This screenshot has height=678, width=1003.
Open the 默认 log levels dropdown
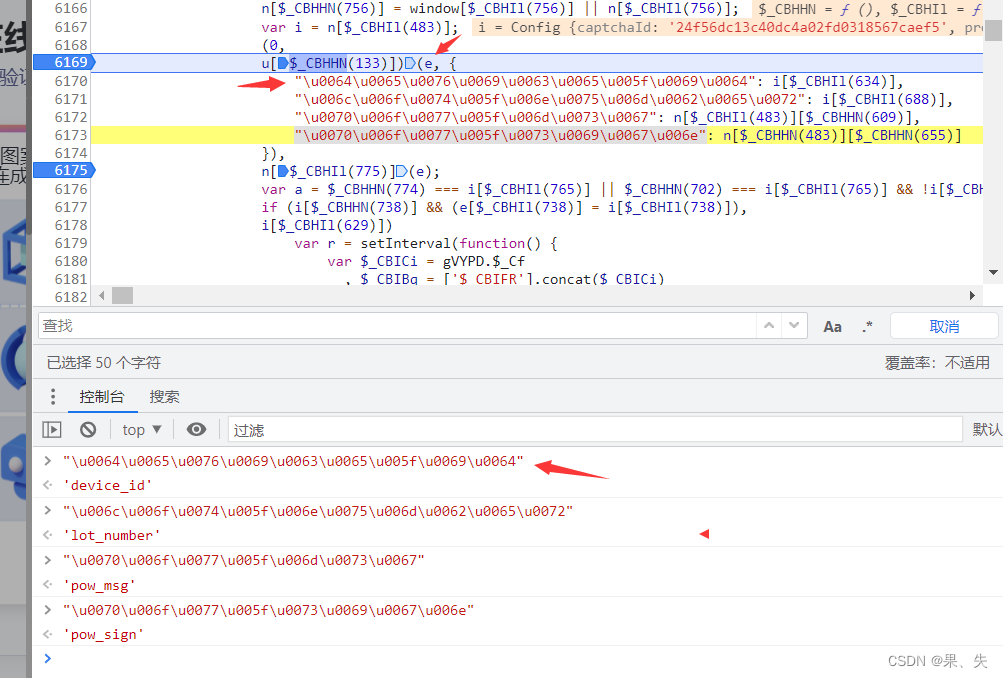[x=987, y=429]
